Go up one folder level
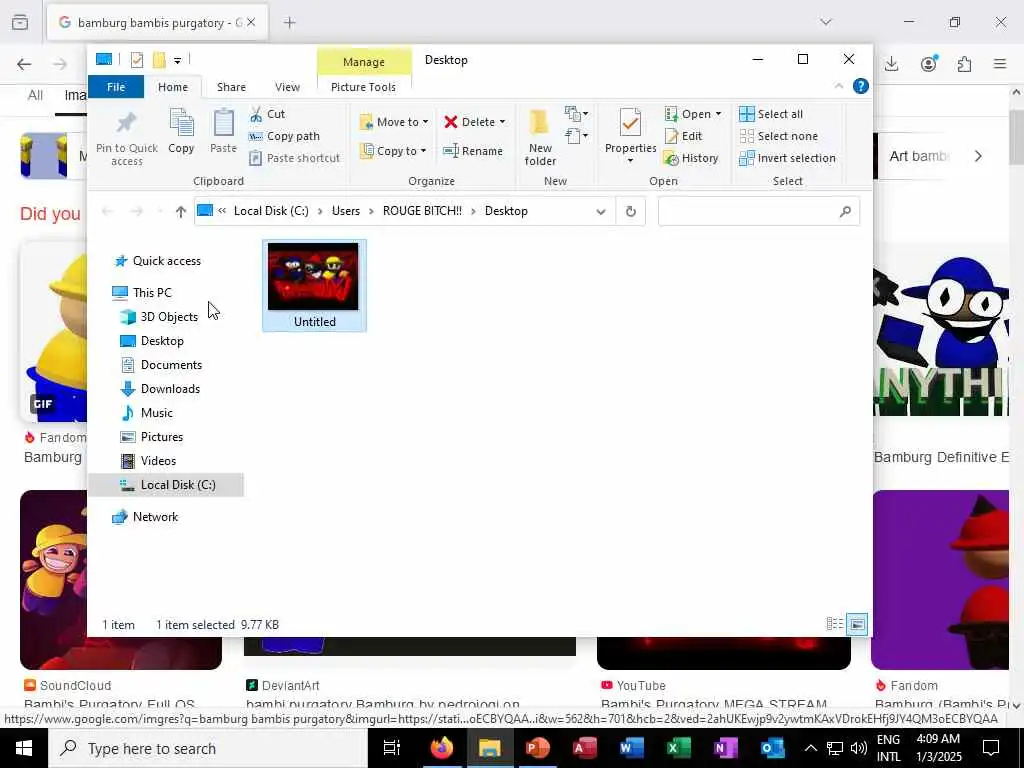The width and height of the screenshot is (1024, 768). [x=181, y=211]
